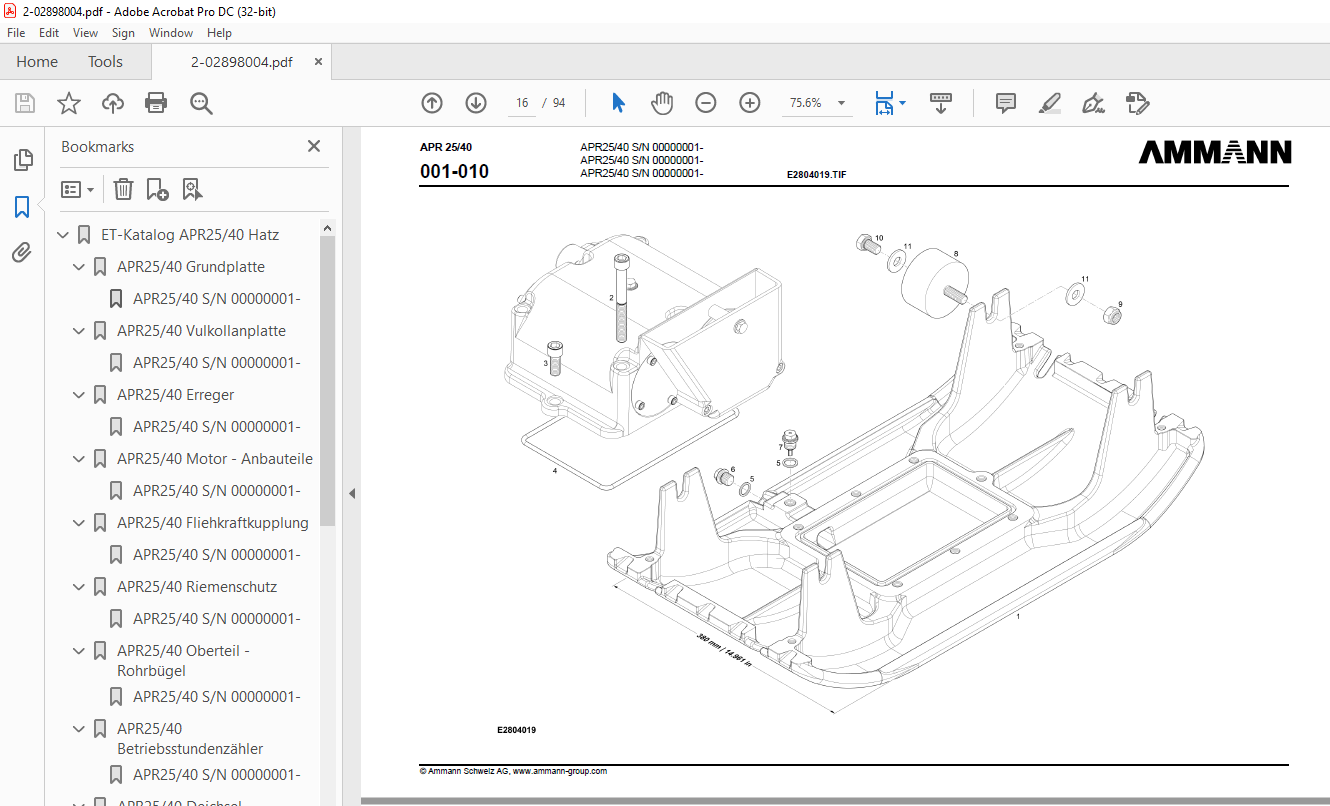Select the APR25/40 Motor - Anbauteile bookmark
Viewport: 1330px width, 806px height.
pyautogui.click(x=215, y=459)
